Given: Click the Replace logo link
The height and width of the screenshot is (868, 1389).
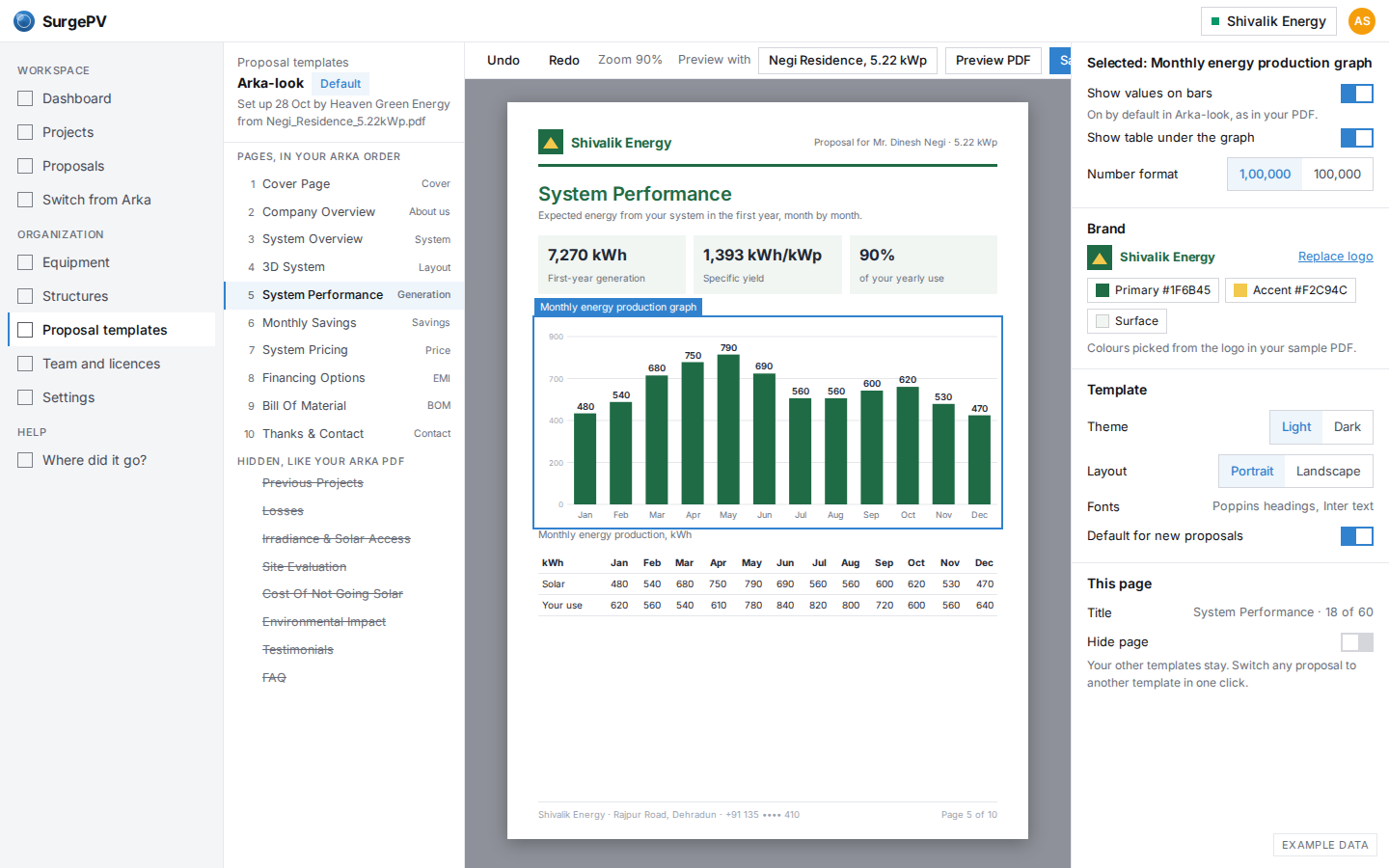Looking at the screenshot, I should pyautogui.click(x=1336, y=257).
